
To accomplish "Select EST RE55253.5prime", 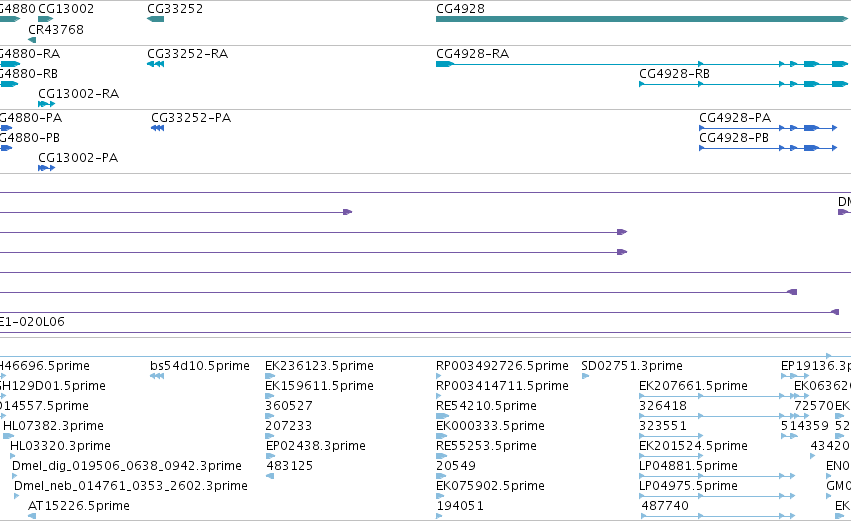I will [486, 446].
